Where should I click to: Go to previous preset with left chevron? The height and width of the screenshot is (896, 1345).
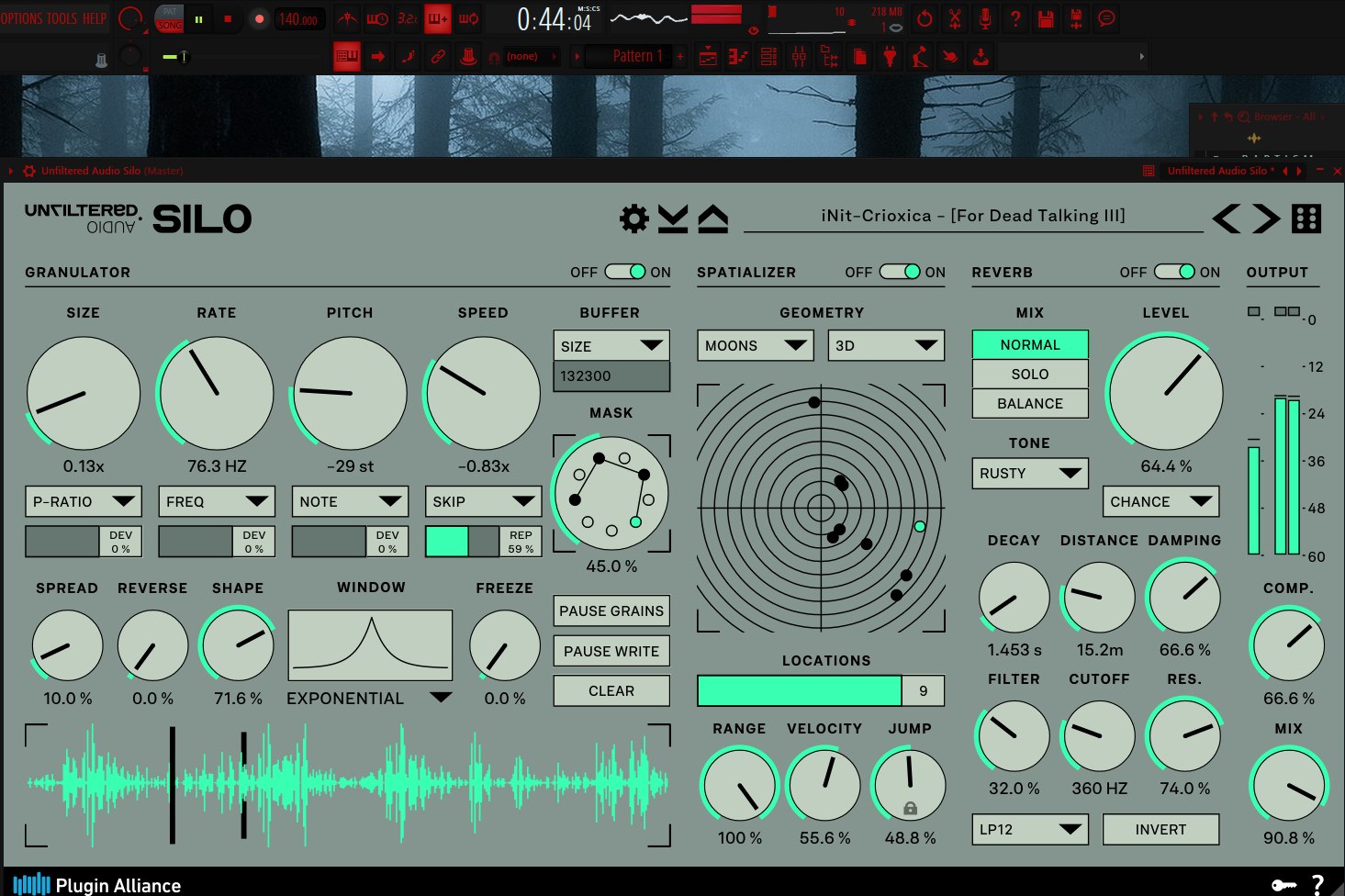click(1227, 218)
